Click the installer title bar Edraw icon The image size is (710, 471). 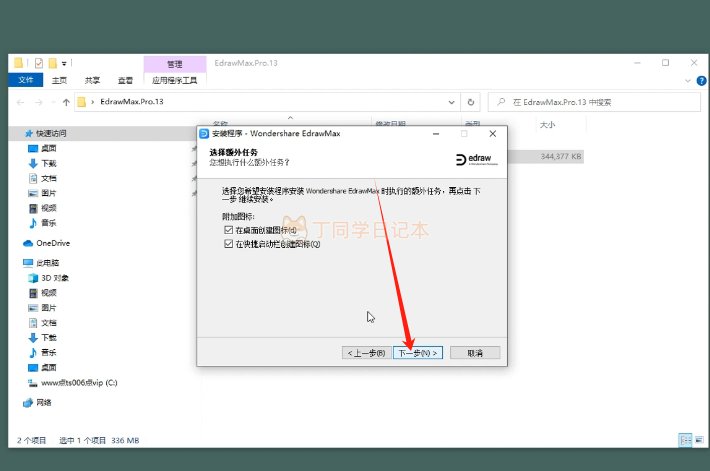click(204, 134)
